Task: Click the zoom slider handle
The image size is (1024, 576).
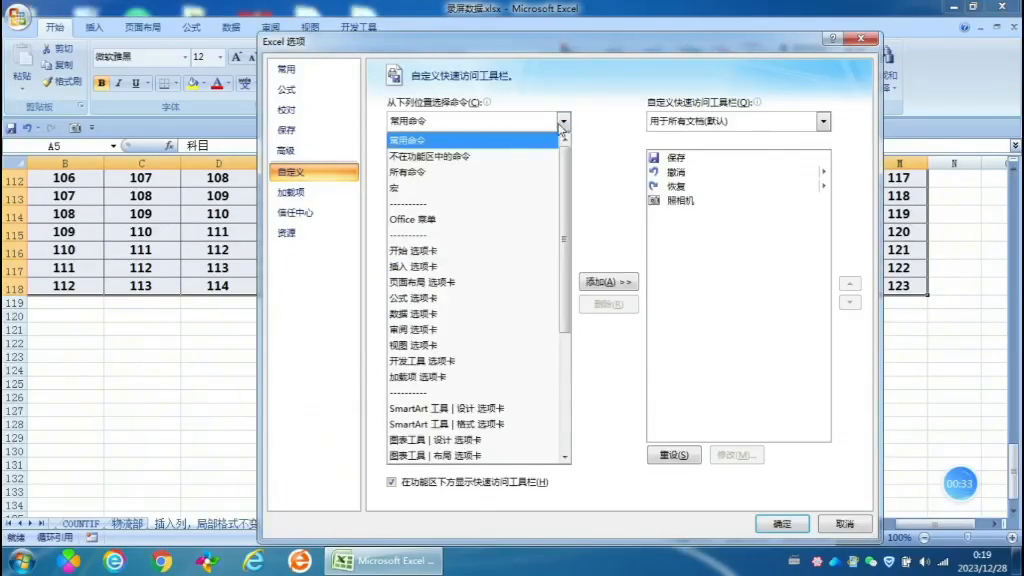Action: click(968, 537)
